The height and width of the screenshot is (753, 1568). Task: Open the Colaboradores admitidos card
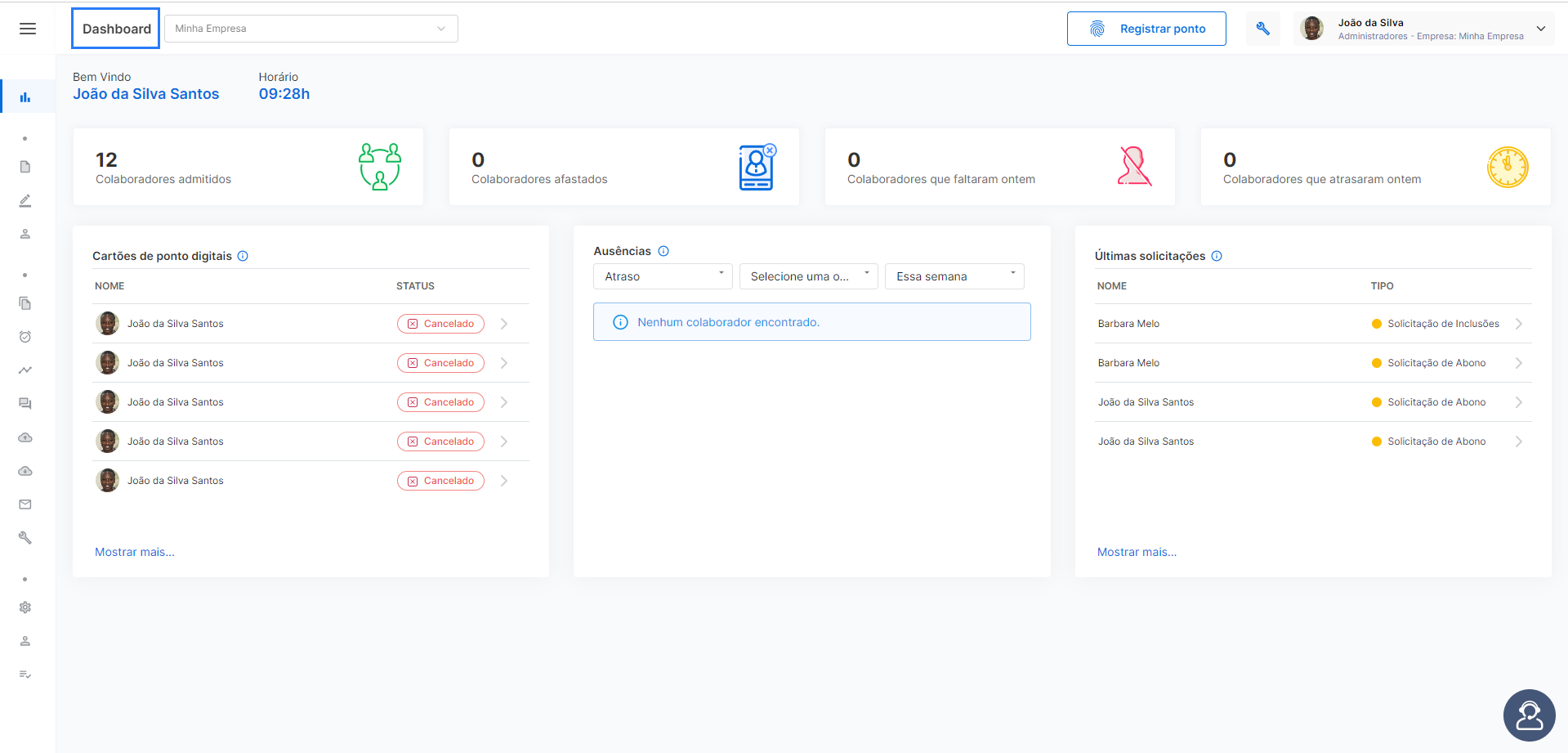pos(248,167)
